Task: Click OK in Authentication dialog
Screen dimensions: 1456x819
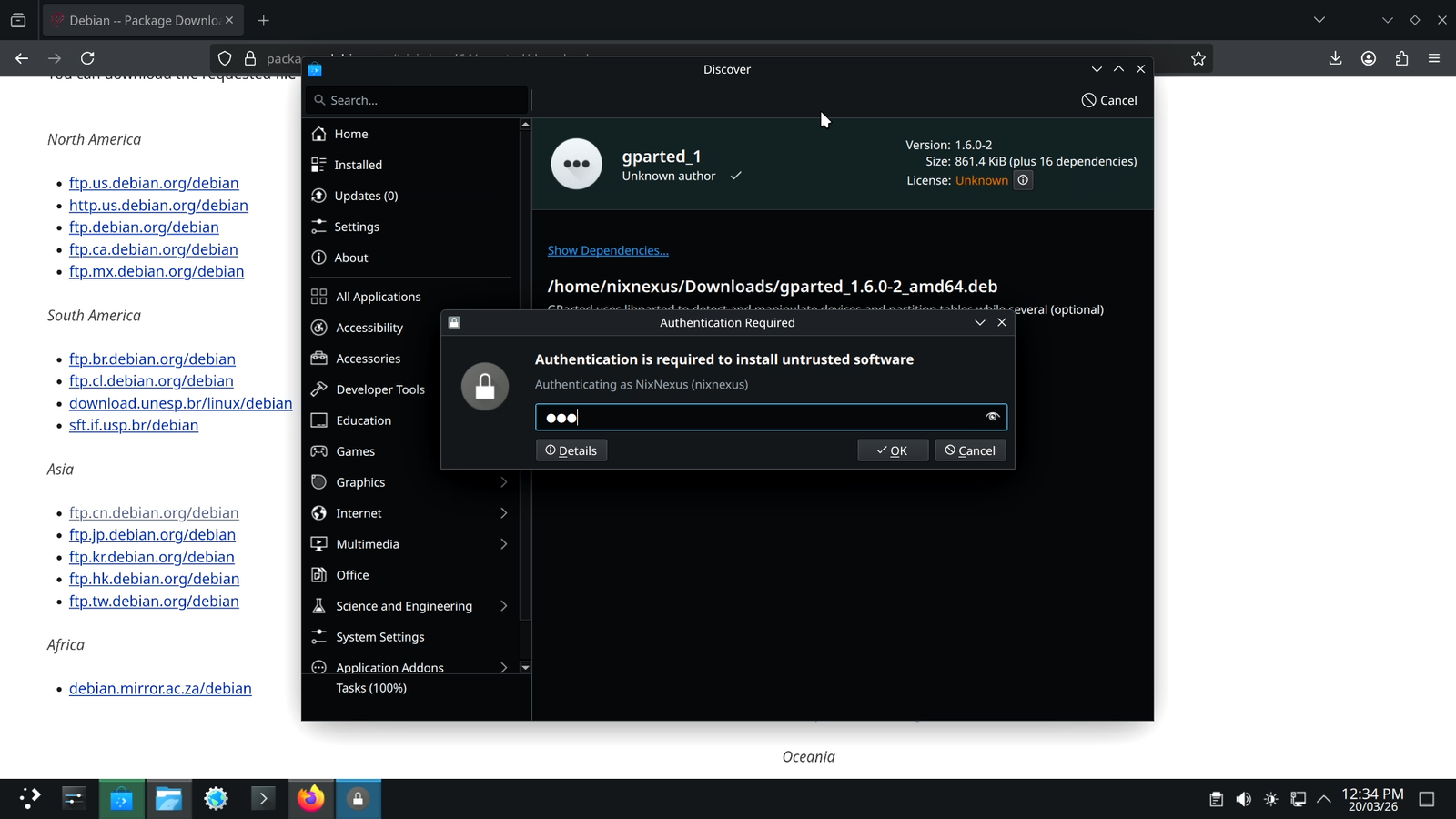Action: click(x=893, y=450)
